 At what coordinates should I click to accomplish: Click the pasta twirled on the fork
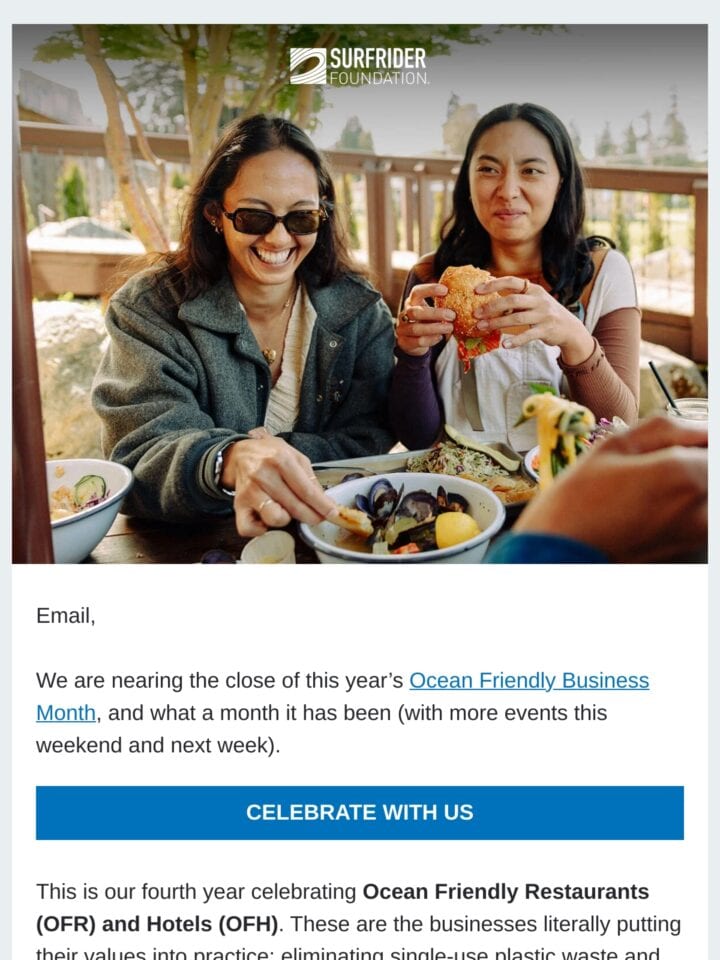click(x=557, y=433)
